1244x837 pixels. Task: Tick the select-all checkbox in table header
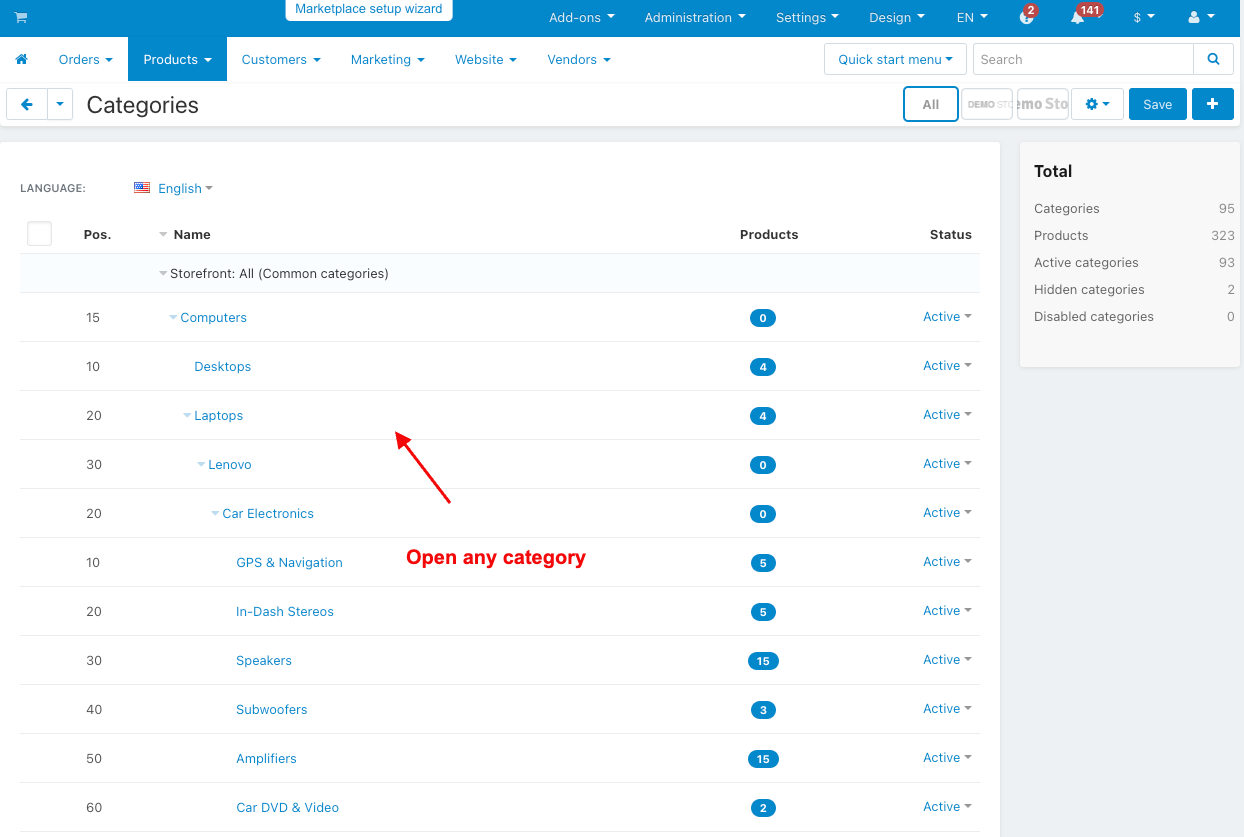point(39,234)
